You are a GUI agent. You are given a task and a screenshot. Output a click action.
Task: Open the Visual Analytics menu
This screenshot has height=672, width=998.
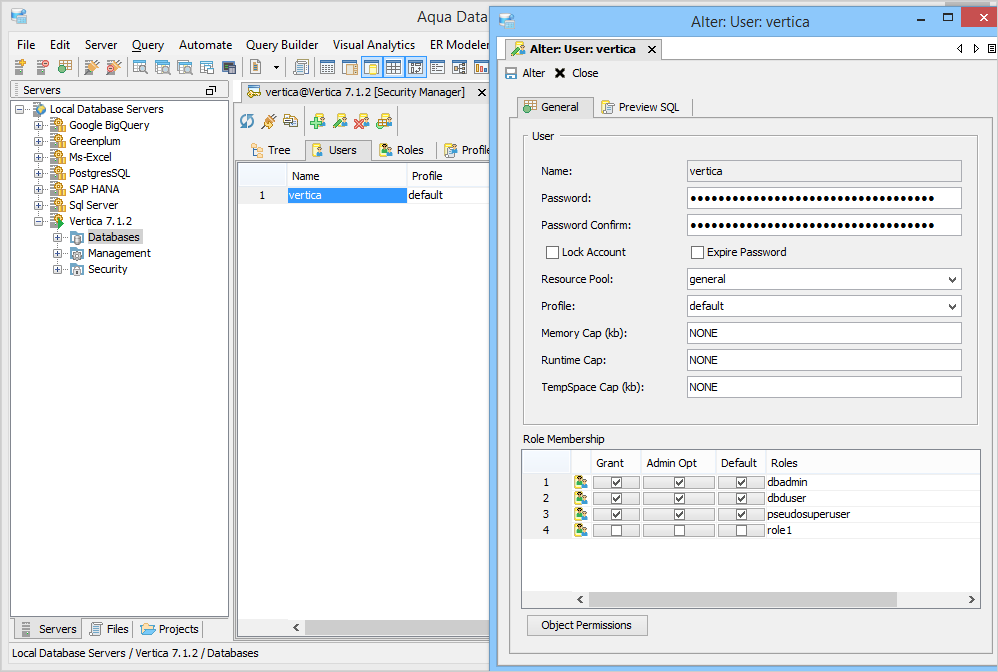[x=374, y=45]
